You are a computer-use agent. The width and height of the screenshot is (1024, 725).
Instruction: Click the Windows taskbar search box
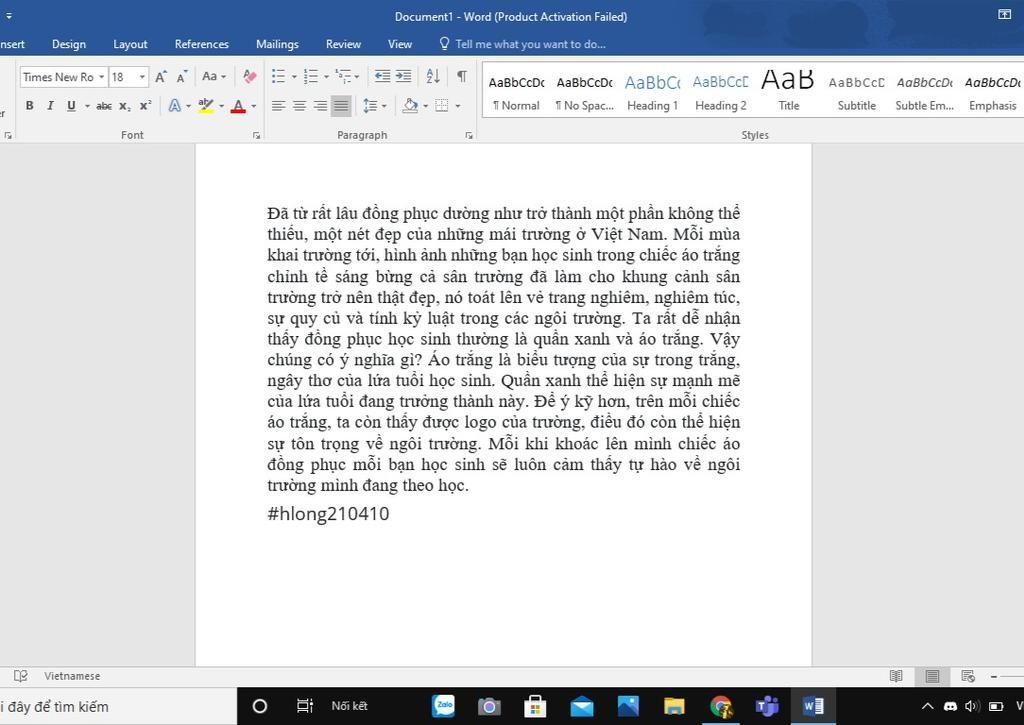tap(118, 706)
